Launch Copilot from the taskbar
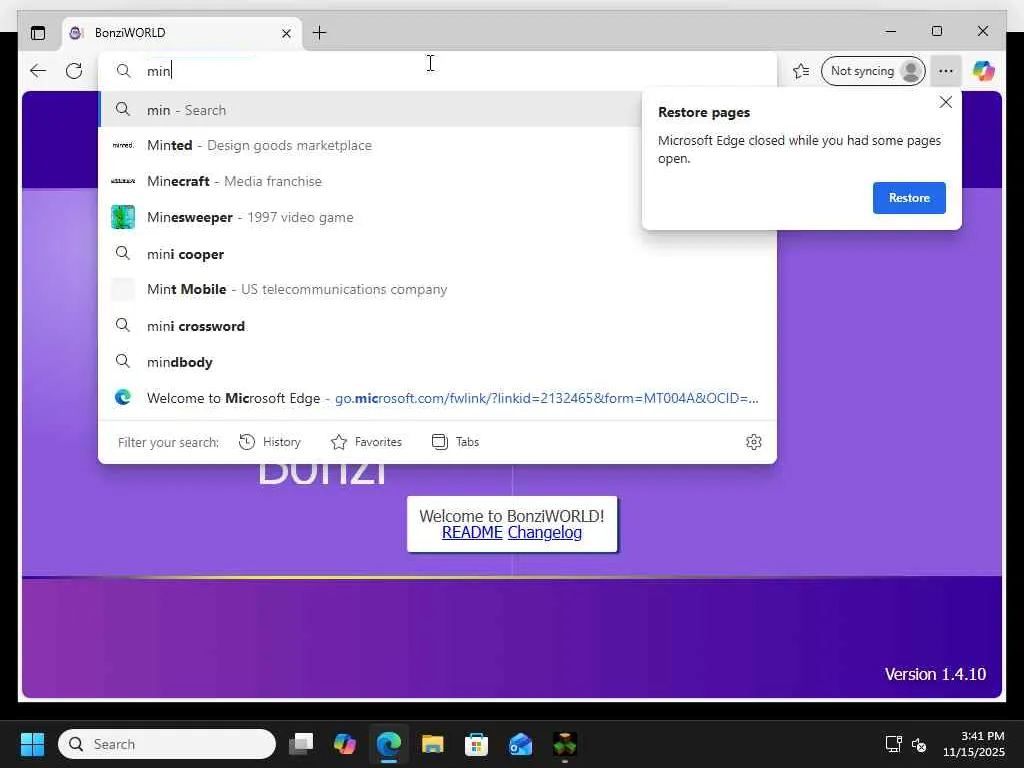 (x=345, y=744)
